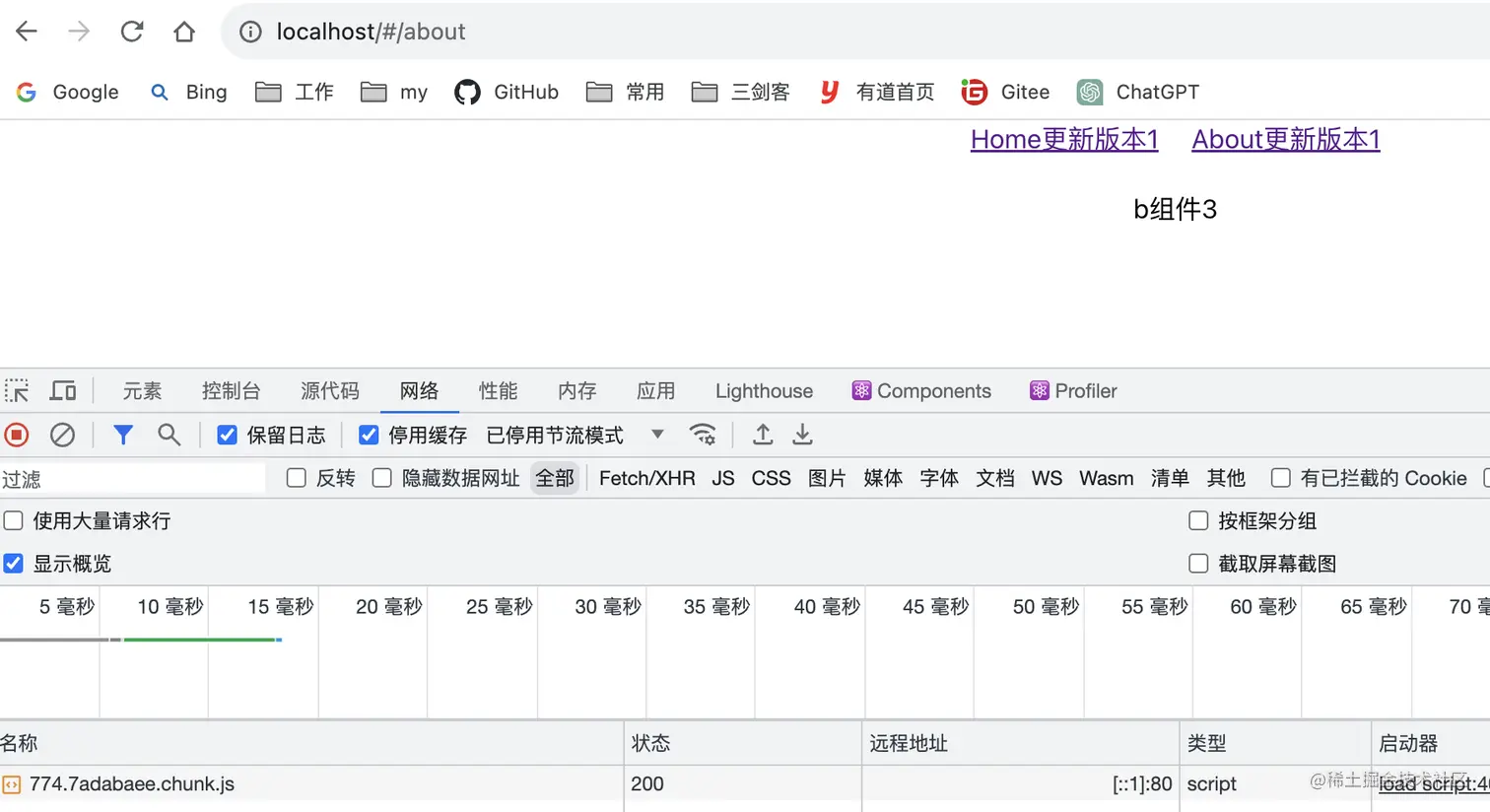Switch to 元素 DevTools tab
The height and width of the screenshot is (812, 1490).
click(x=142, y=391)
